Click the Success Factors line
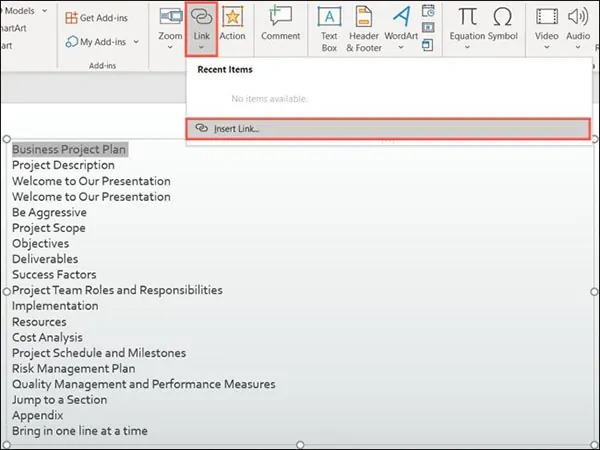 tap(54, 275)
